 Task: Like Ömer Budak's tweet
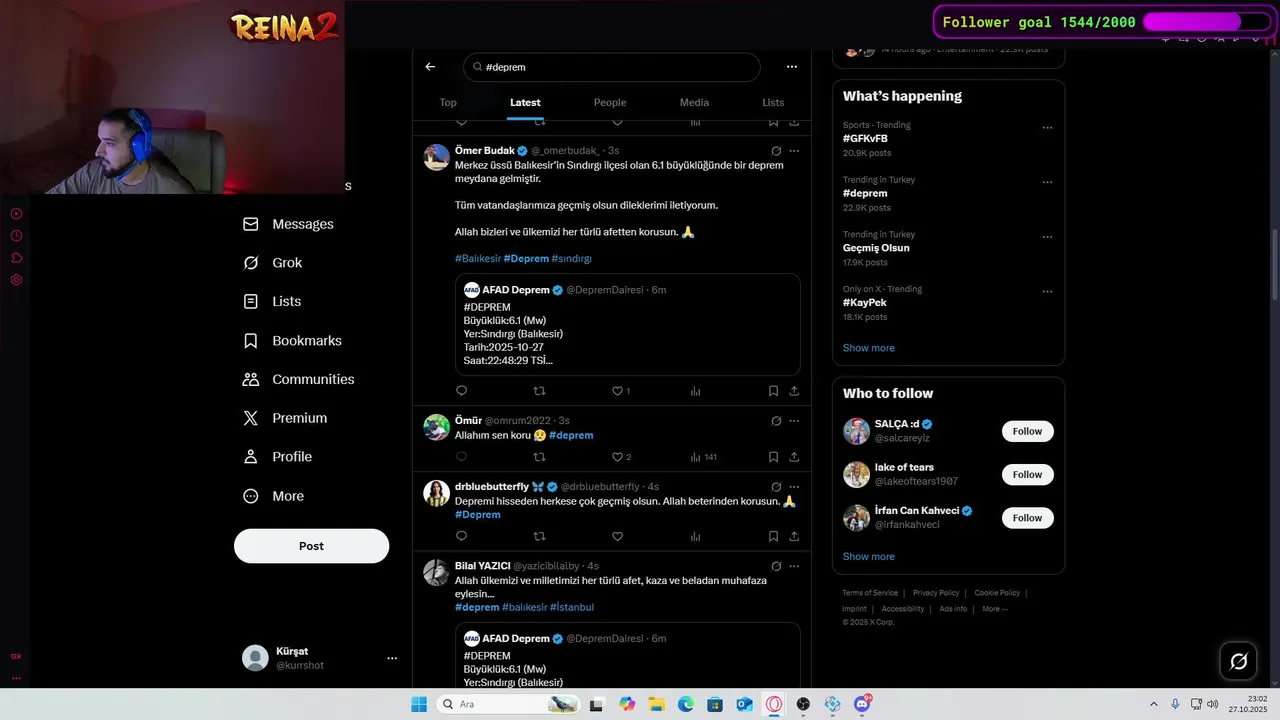pyautogui.click(x=617, y=391)
